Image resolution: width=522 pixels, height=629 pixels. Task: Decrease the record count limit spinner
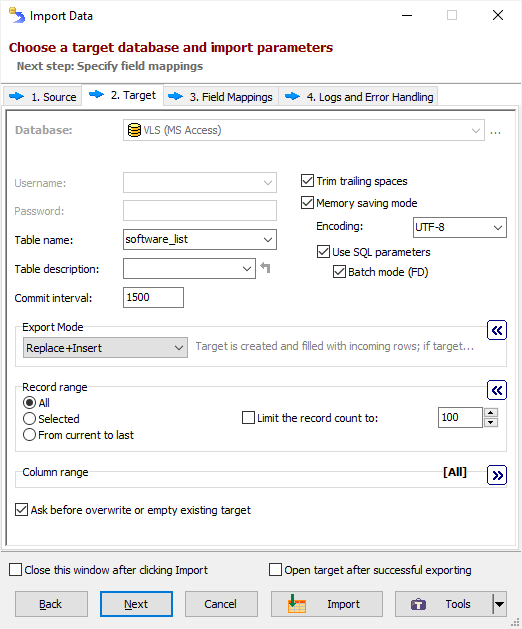pos(491,422)
